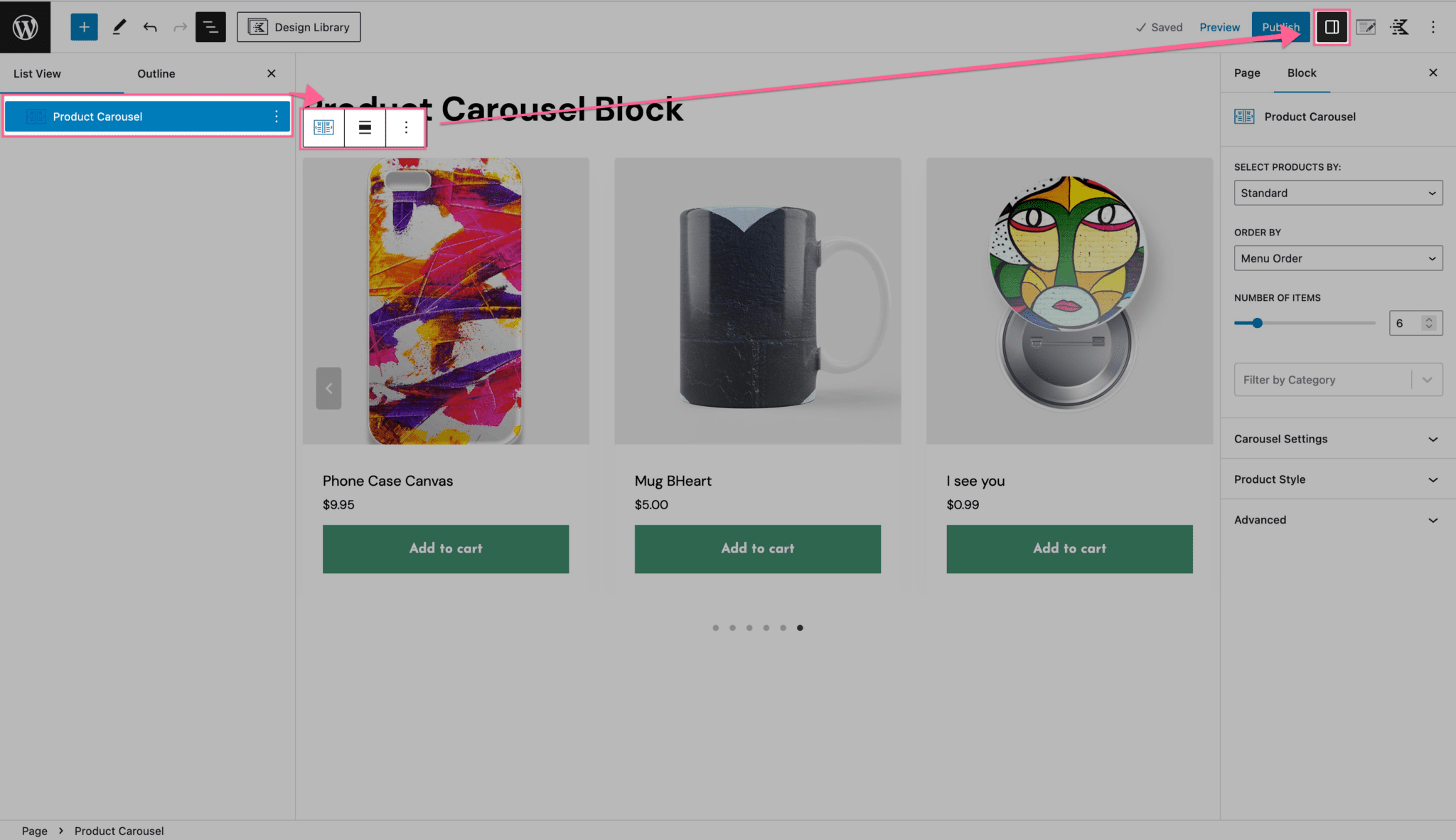Open the Order By dropdown

[1337, 258]
